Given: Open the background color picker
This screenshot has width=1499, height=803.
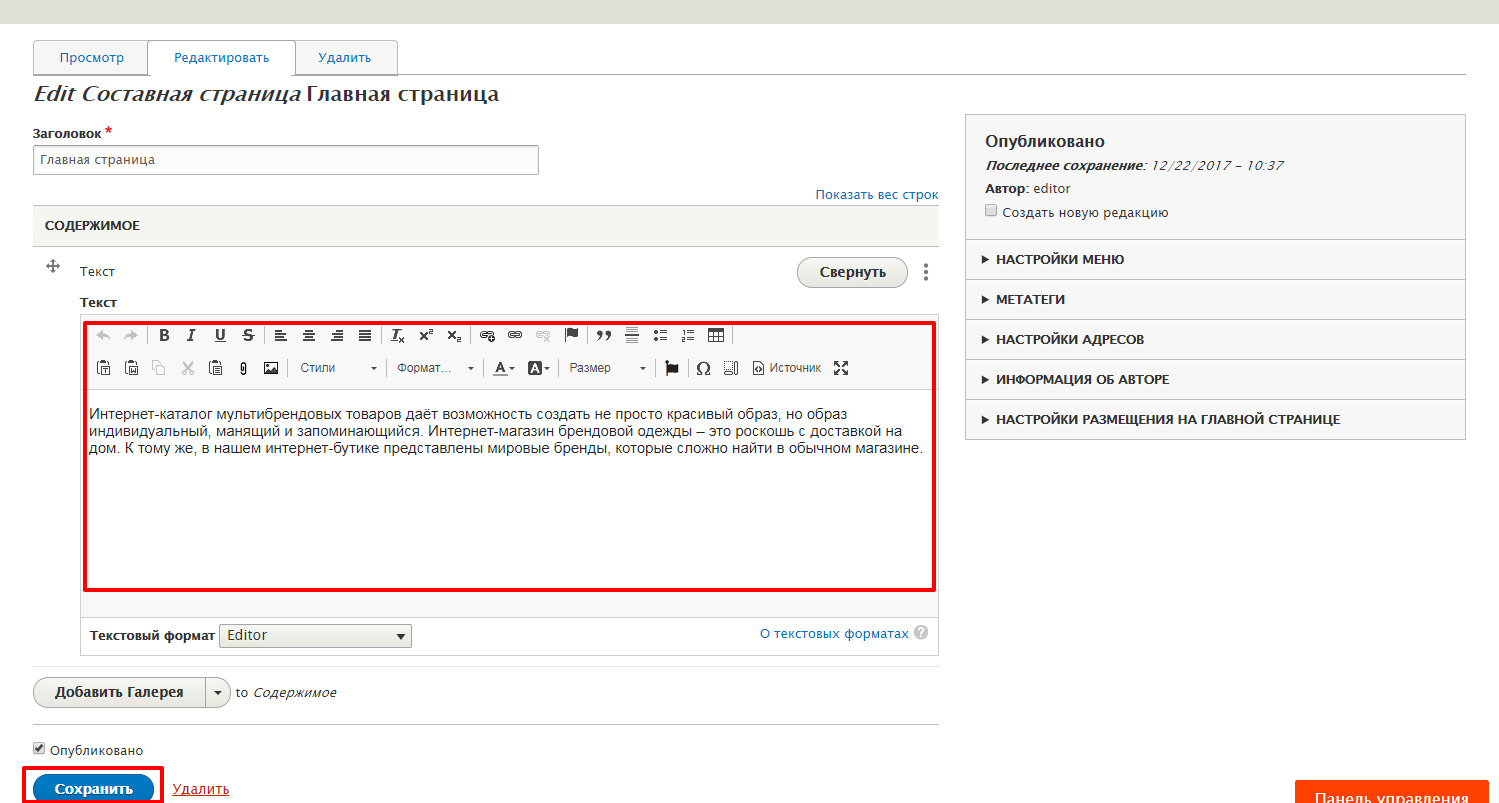Looking at the screenshot, I should tap(538, 368).
